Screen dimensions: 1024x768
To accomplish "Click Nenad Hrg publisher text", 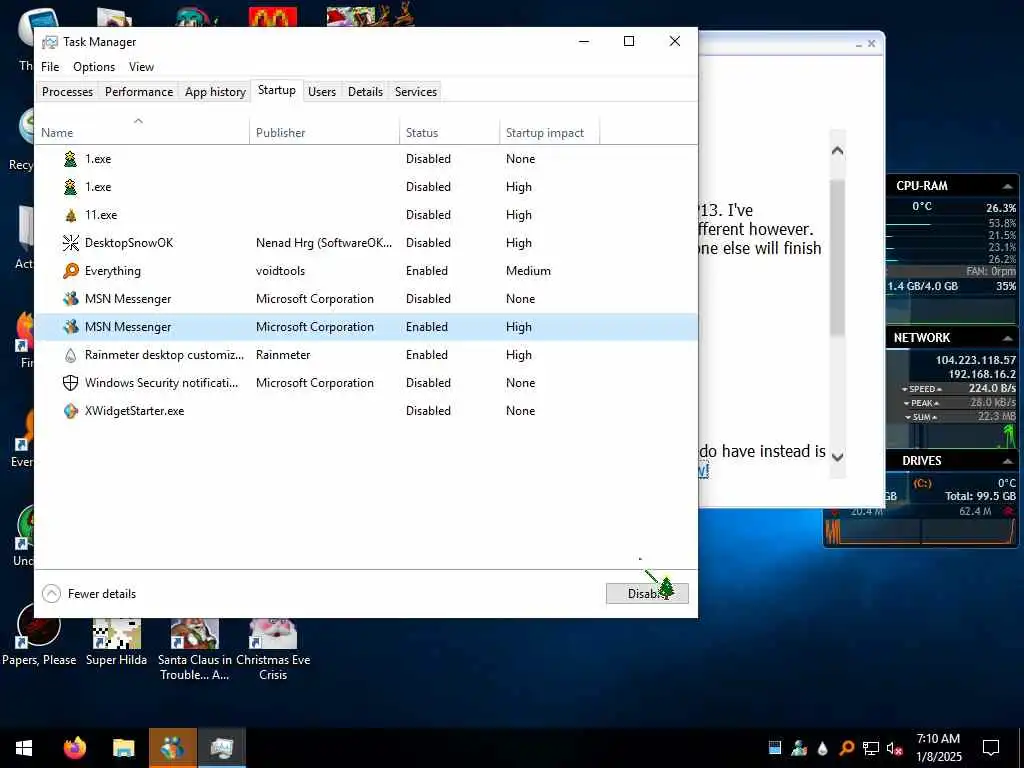I will (x=324, y=243).
